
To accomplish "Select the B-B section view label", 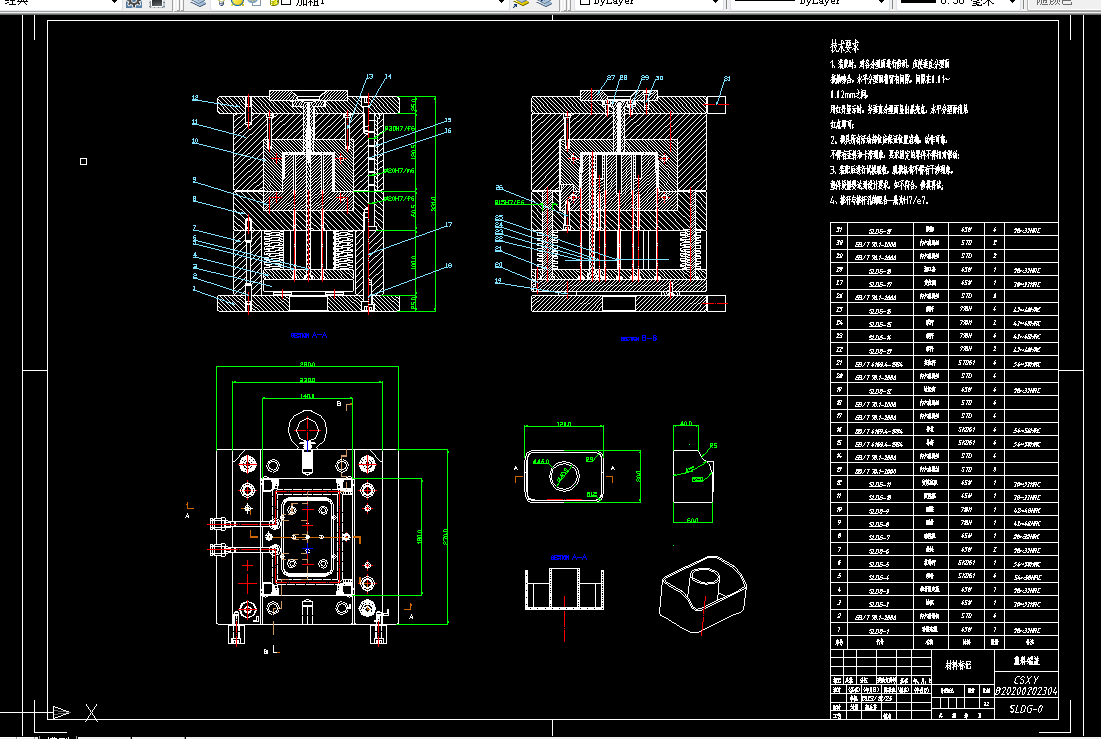I will pyautogui.click(x=639, y=339).
